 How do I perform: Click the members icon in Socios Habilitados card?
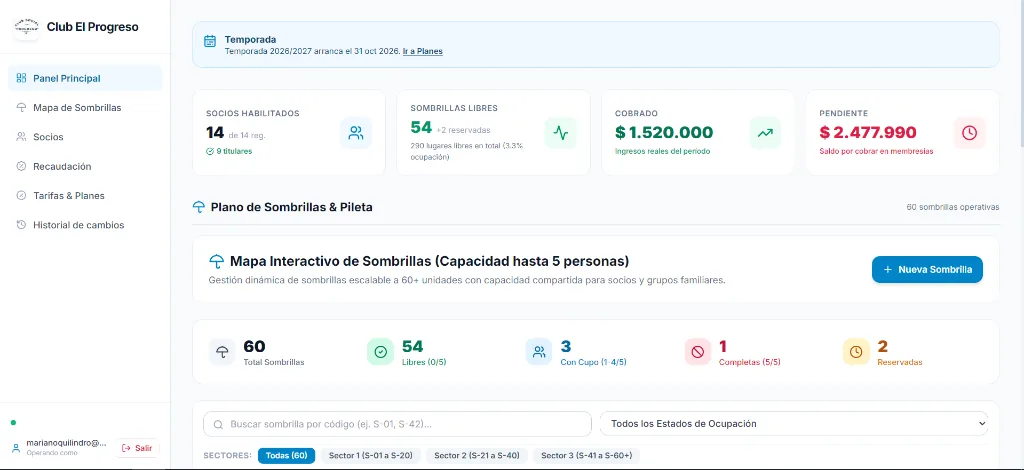point(356,133)
